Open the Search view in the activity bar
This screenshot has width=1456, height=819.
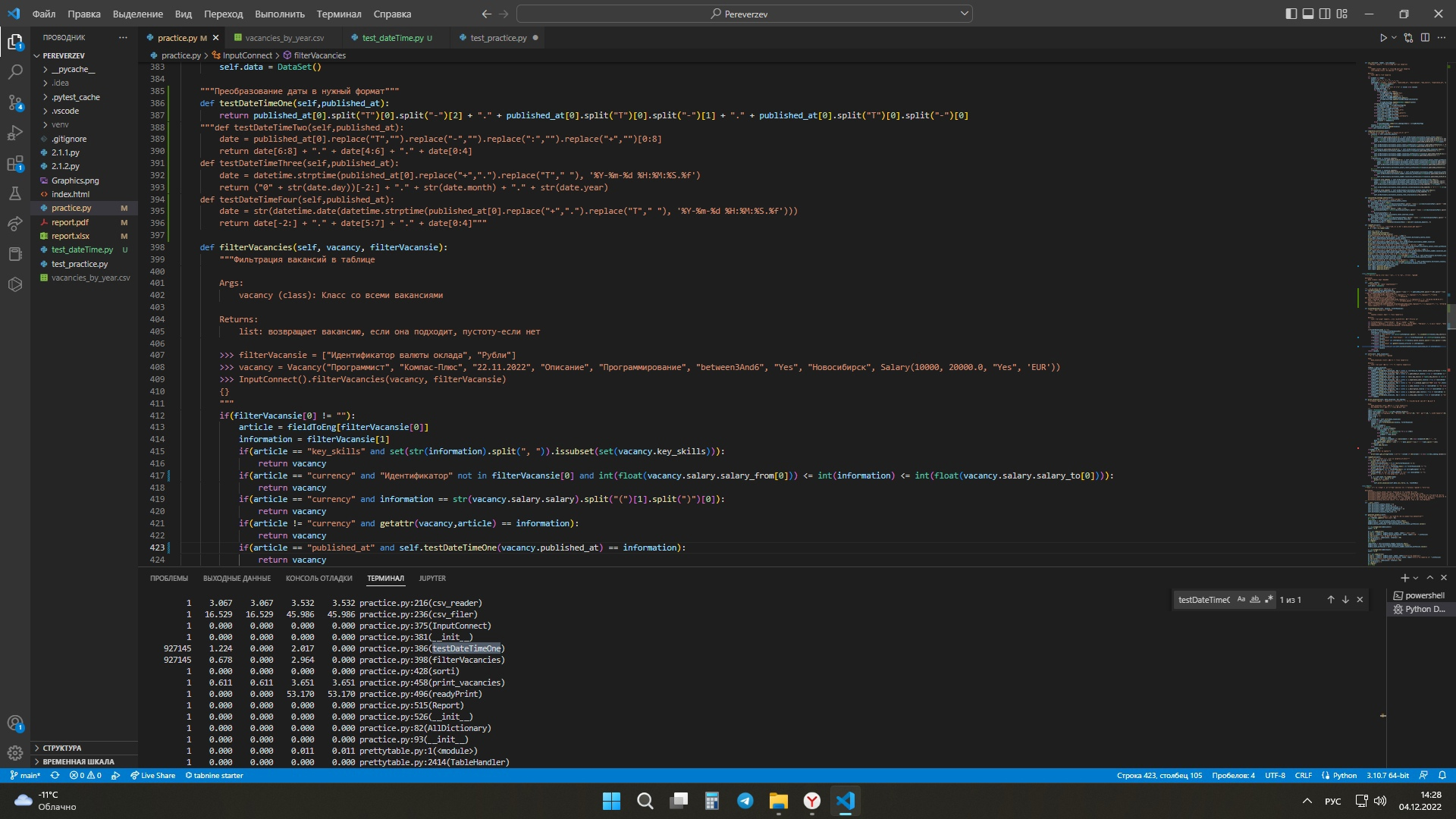coord(15,73)
